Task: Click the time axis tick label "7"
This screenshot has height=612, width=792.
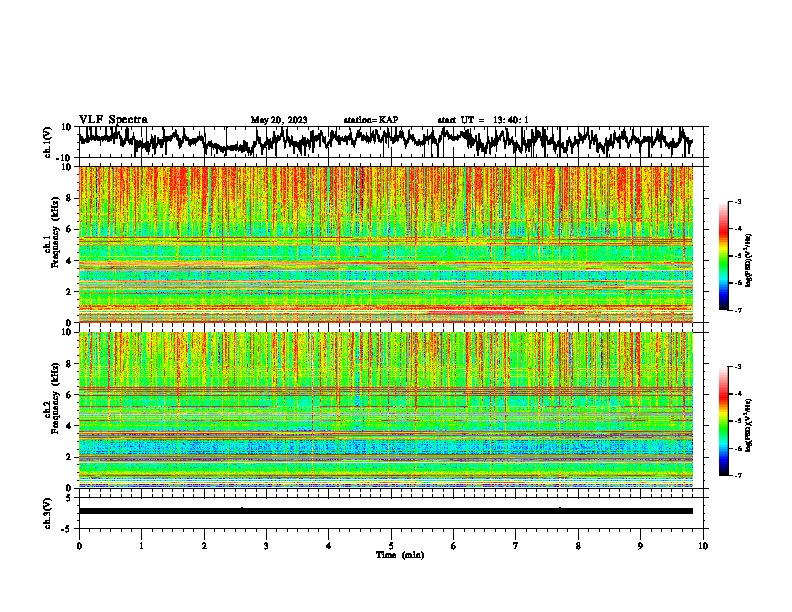Action: pos(516,546)
